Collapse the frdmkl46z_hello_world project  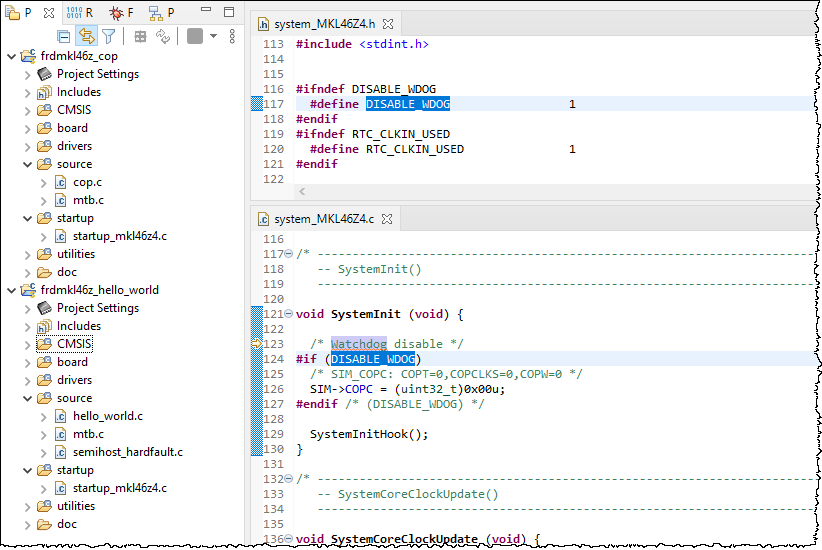point(12,290)
